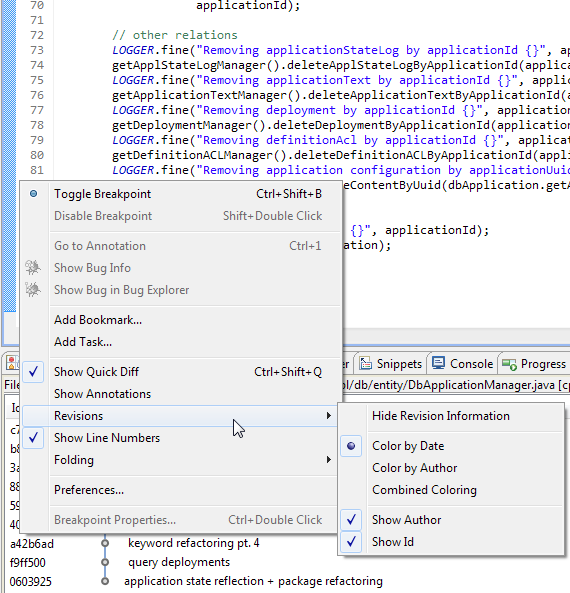The image size is (570, 593).
Task: Click Show Bug in Bug Explorer icon
Action: (33, 290)
